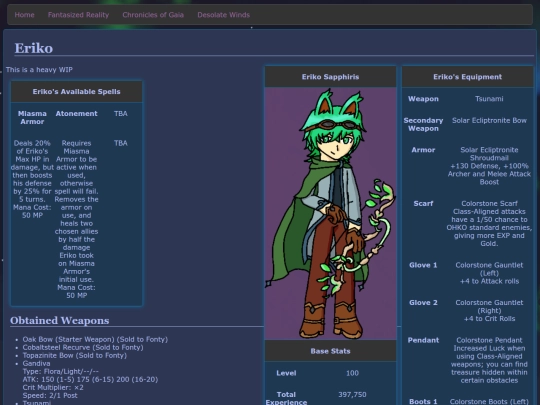Click the Colorstone Scarf description
The width and height of the screenshot is (540, 405).
point(489,223)
